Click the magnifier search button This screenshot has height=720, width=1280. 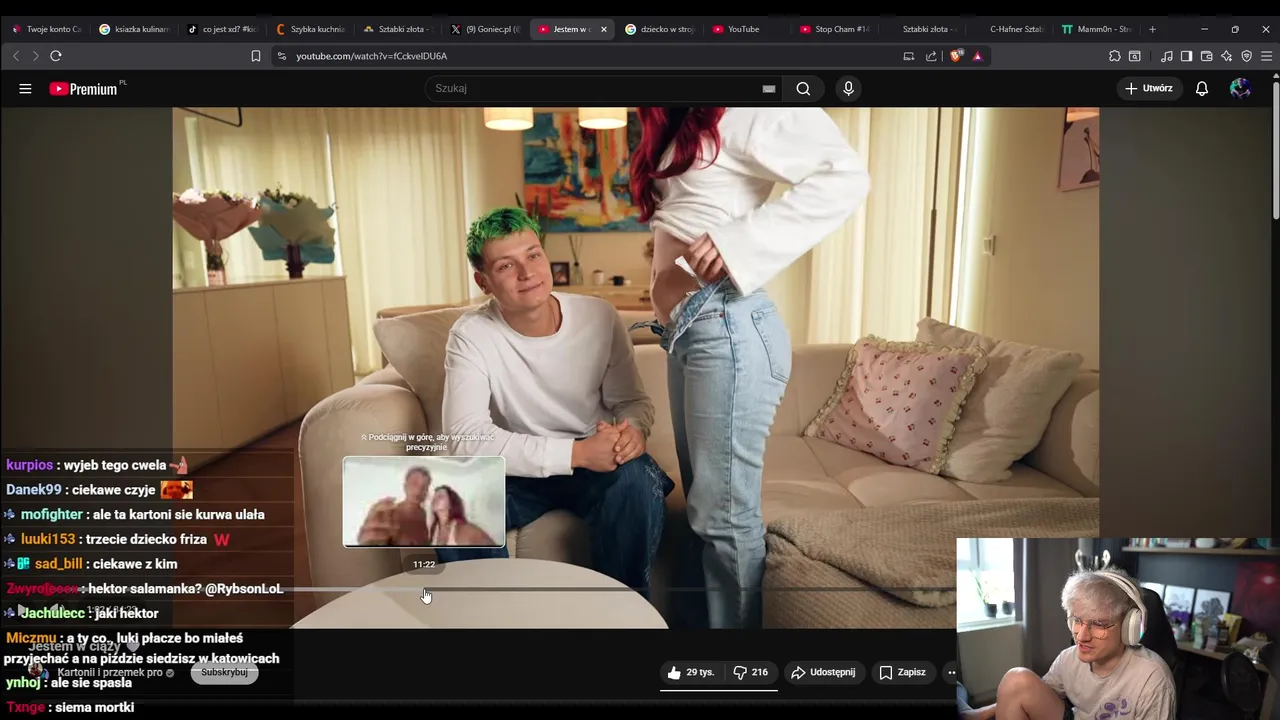click(x=803, y=89)
